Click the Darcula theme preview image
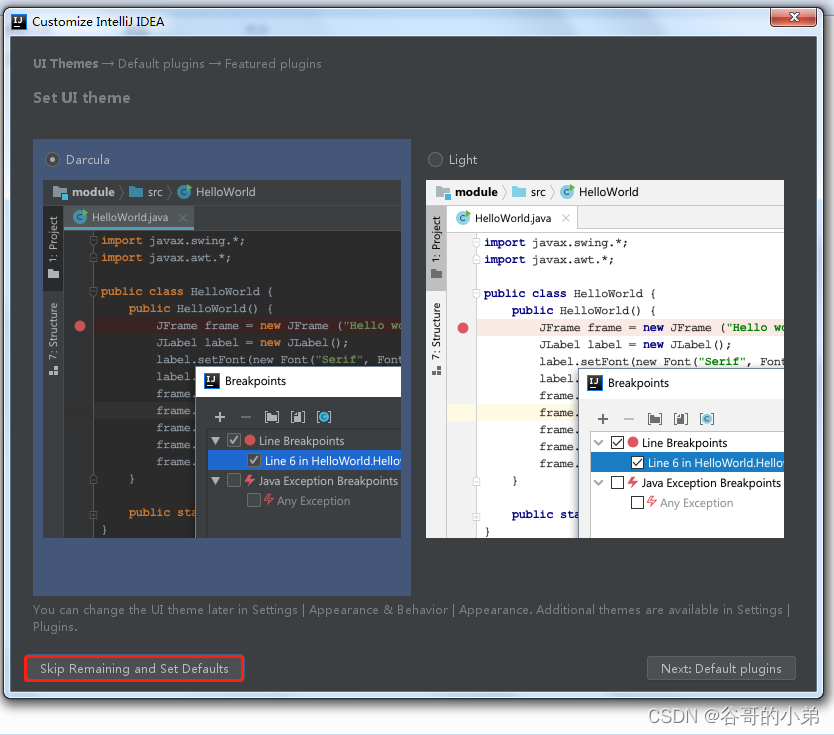Viewport: 834px width, 735px height. [x=222, y=358]
